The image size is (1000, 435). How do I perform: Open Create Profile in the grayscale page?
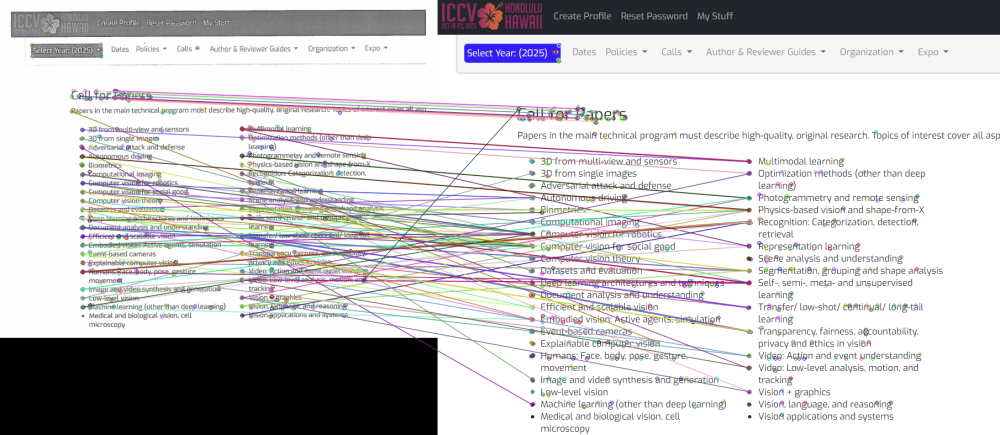pos(118,23)
